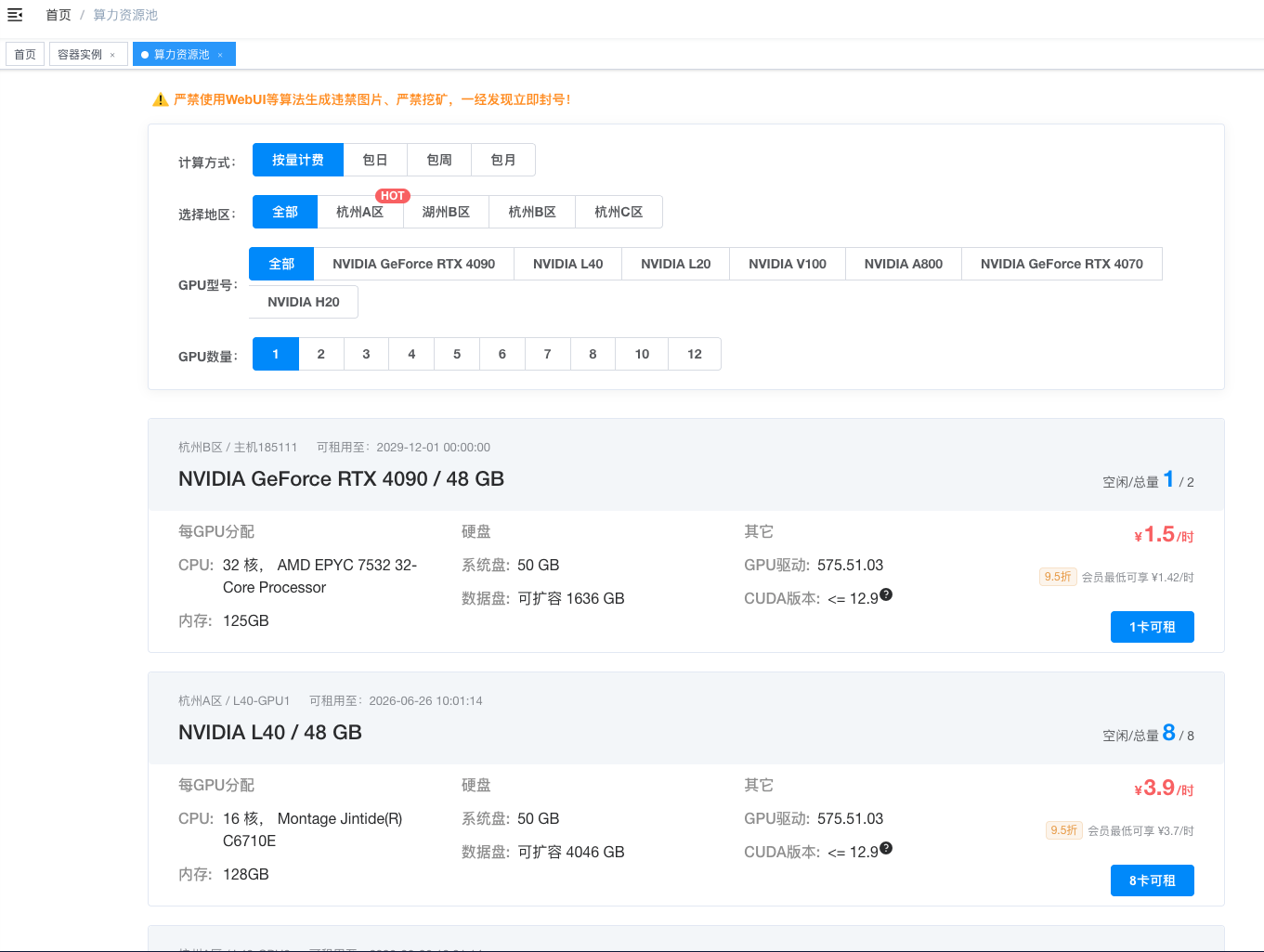Filter GPU model by NVIDIA A800
This screenshot has width=1264, height=952.
pyautogui.click(x=904, y=264)
